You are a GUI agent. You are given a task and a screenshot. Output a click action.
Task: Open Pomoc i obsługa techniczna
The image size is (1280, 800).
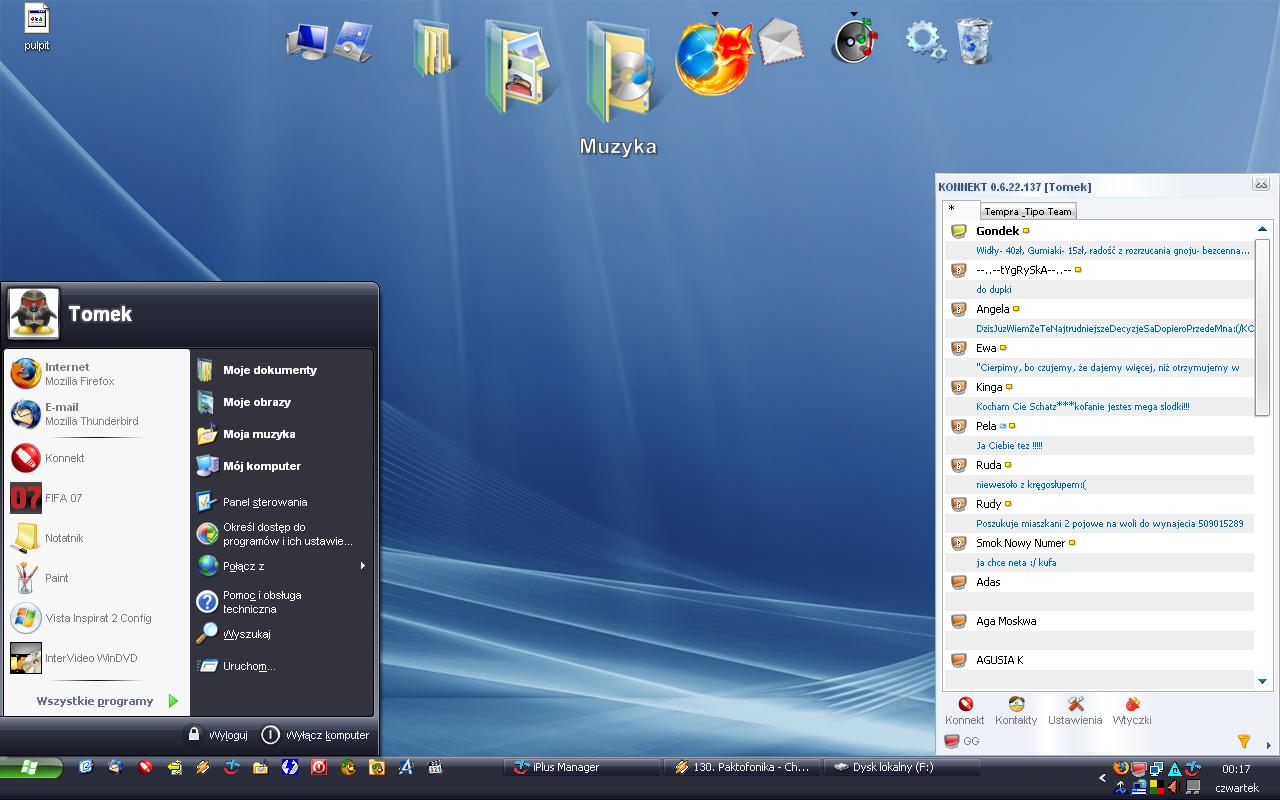pos(280,602)
